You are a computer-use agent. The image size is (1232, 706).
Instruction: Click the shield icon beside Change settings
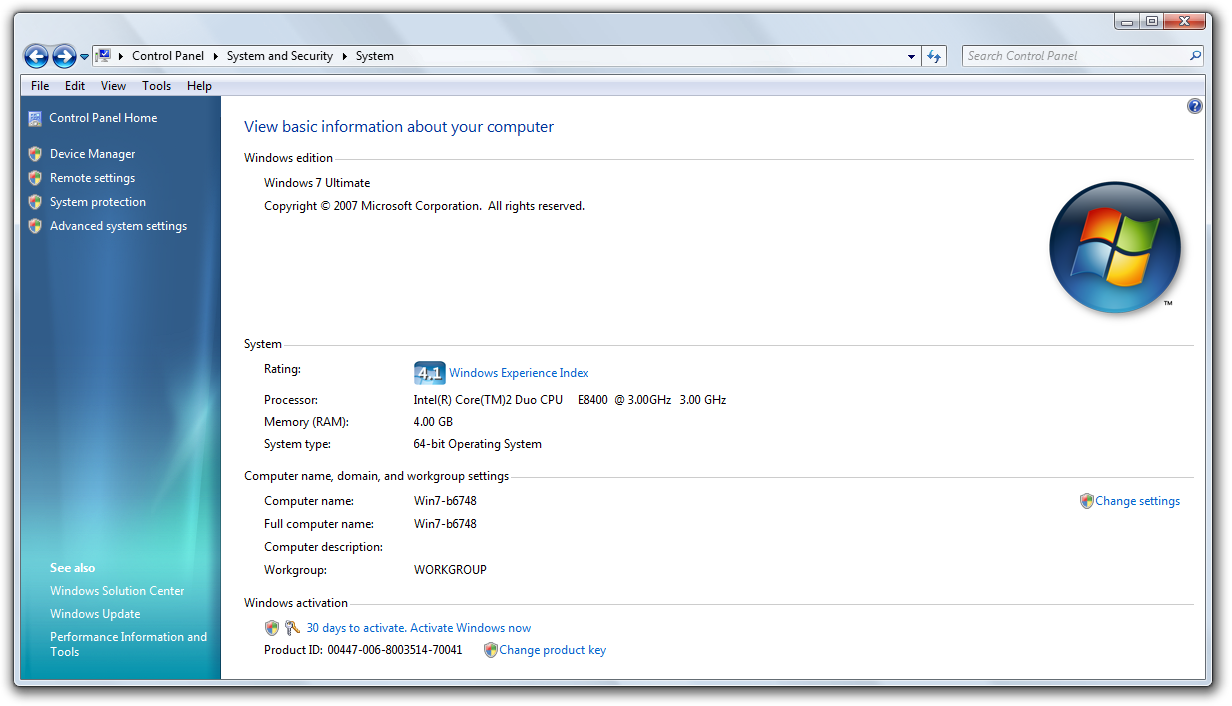pos(1087,501)
